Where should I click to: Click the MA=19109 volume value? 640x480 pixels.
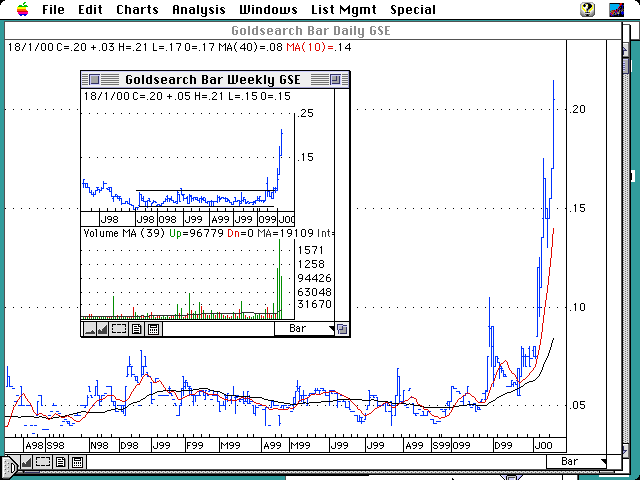pos(285,233)
